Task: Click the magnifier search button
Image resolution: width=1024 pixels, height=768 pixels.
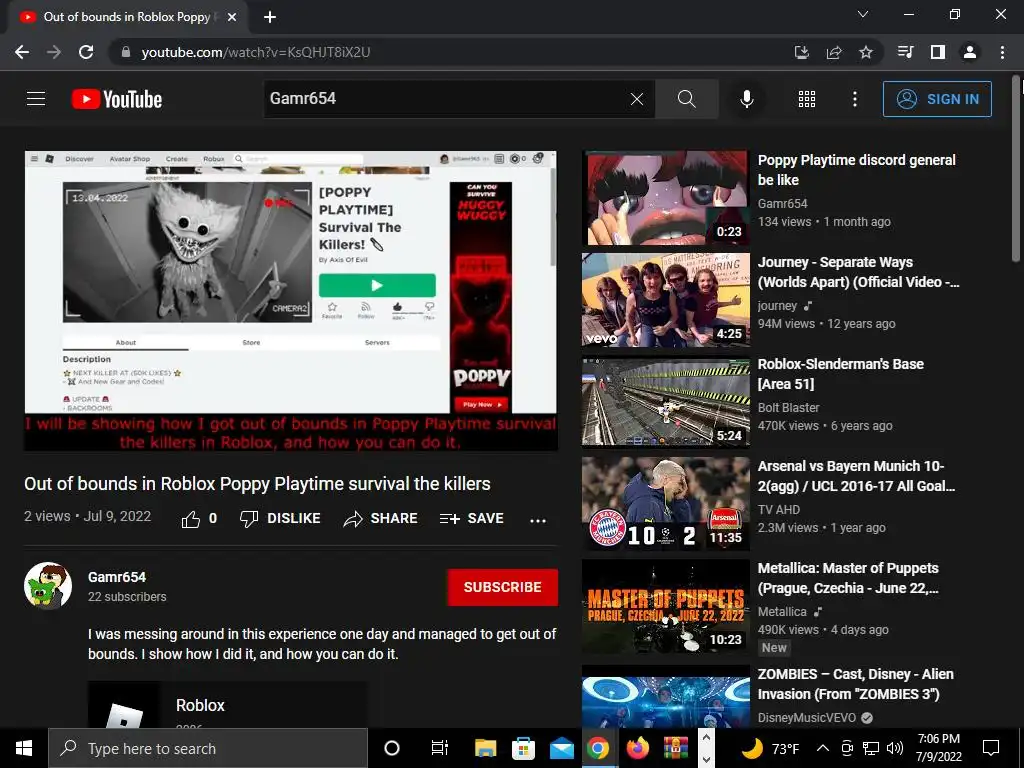Action: pos(686,99)
